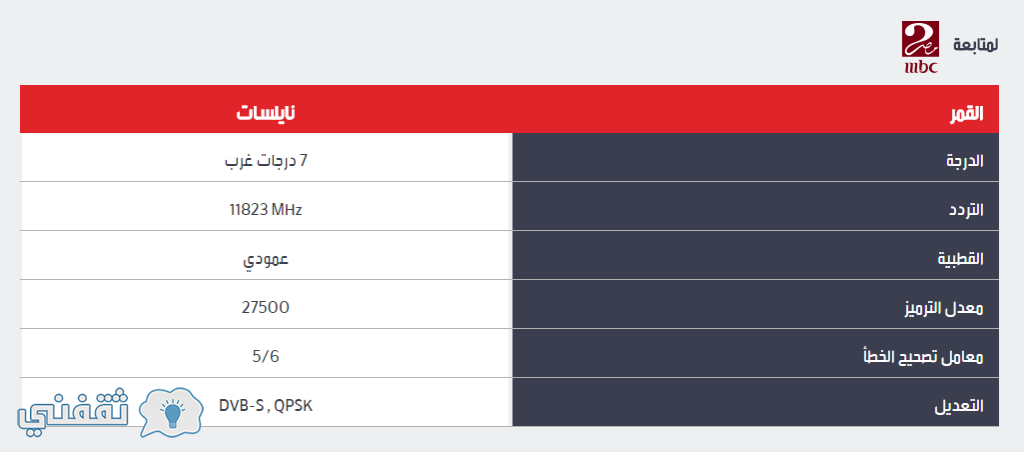Click the القطبية row label
1024x452 pixels.
(x=756, y=255)
